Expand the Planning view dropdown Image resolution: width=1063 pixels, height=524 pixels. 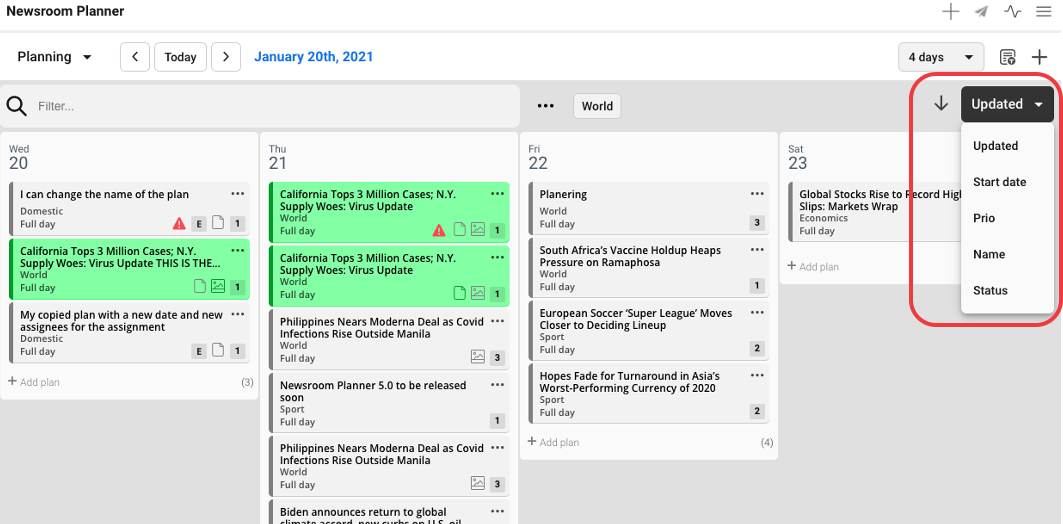tap(55, 57)
